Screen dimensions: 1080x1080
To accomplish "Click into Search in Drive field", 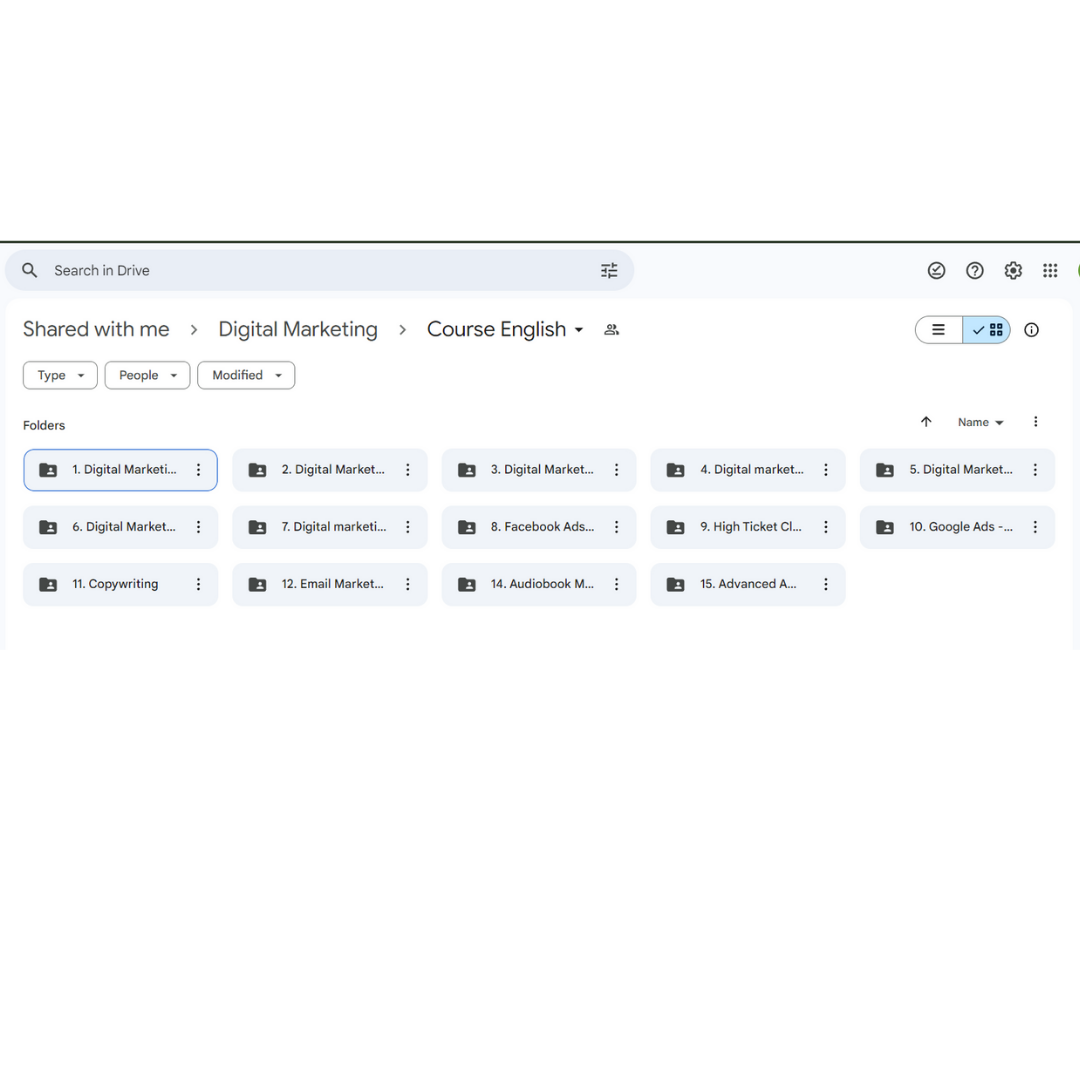I will [x=320, y=271].
